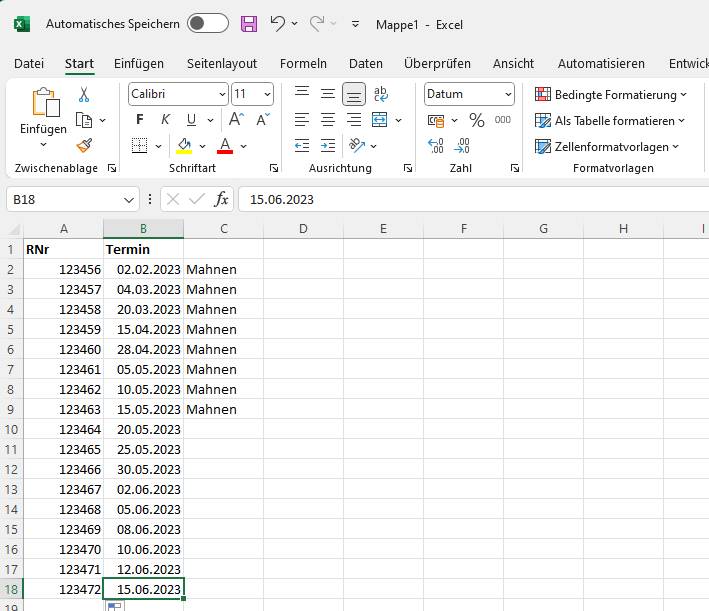Click Bedingte Formatierung button
Image resolution: width=709 pixels, height=611 pixels.
(x=611, y=94)
